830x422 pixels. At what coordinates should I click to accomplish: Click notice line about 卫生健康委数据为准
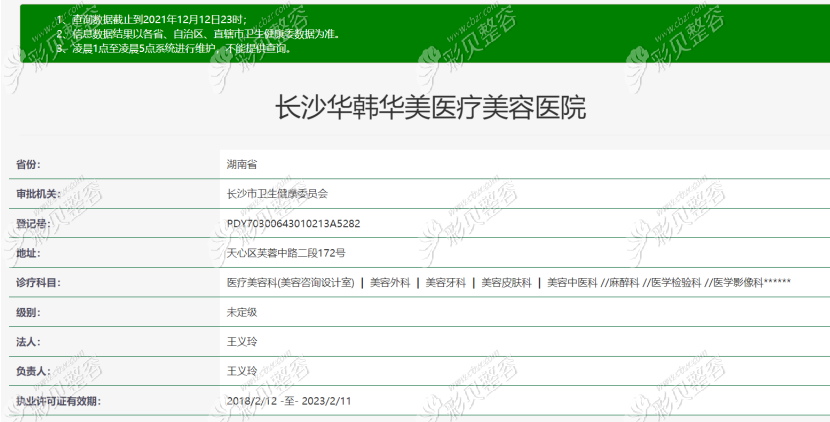[198, 34]
